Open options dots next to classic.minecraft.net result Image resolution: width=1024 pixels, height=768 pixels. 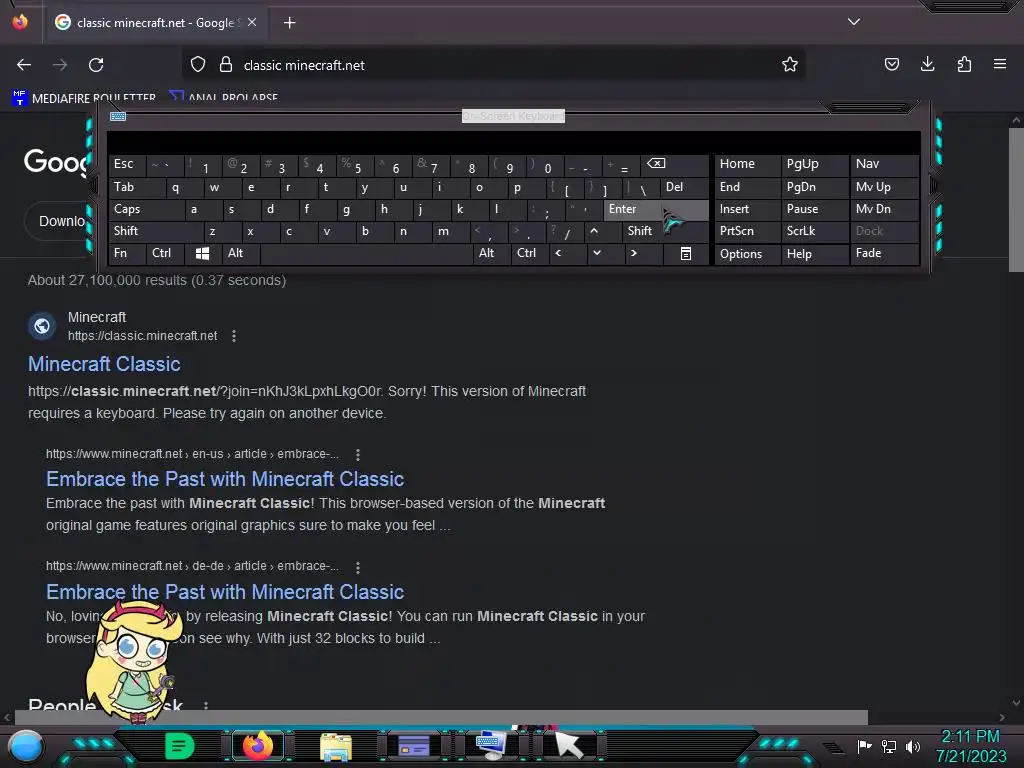(x=234, y=336)
